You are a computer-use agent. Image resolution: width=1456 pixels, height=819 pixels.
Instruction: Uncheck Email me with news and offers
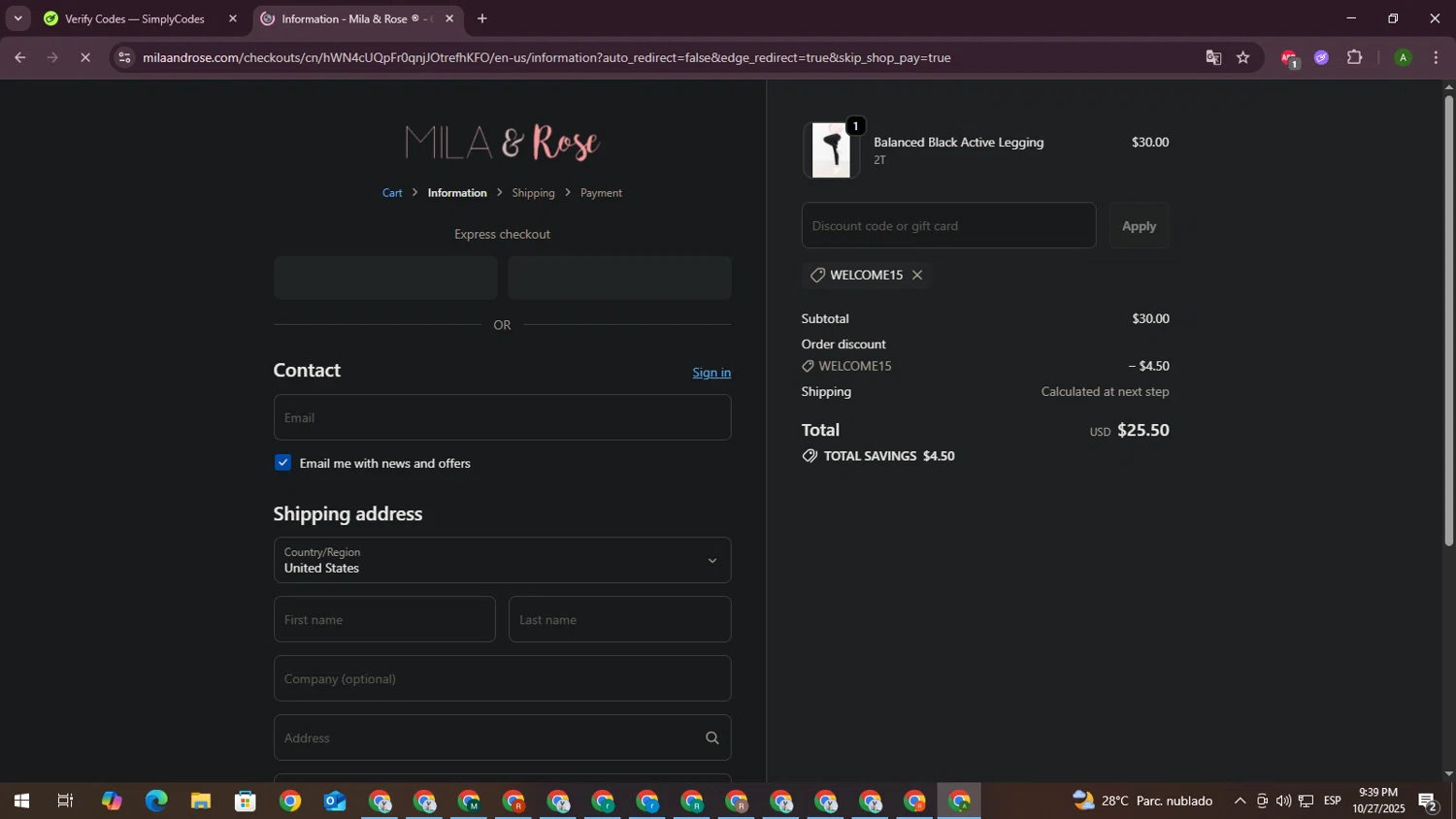pos(282,463)
